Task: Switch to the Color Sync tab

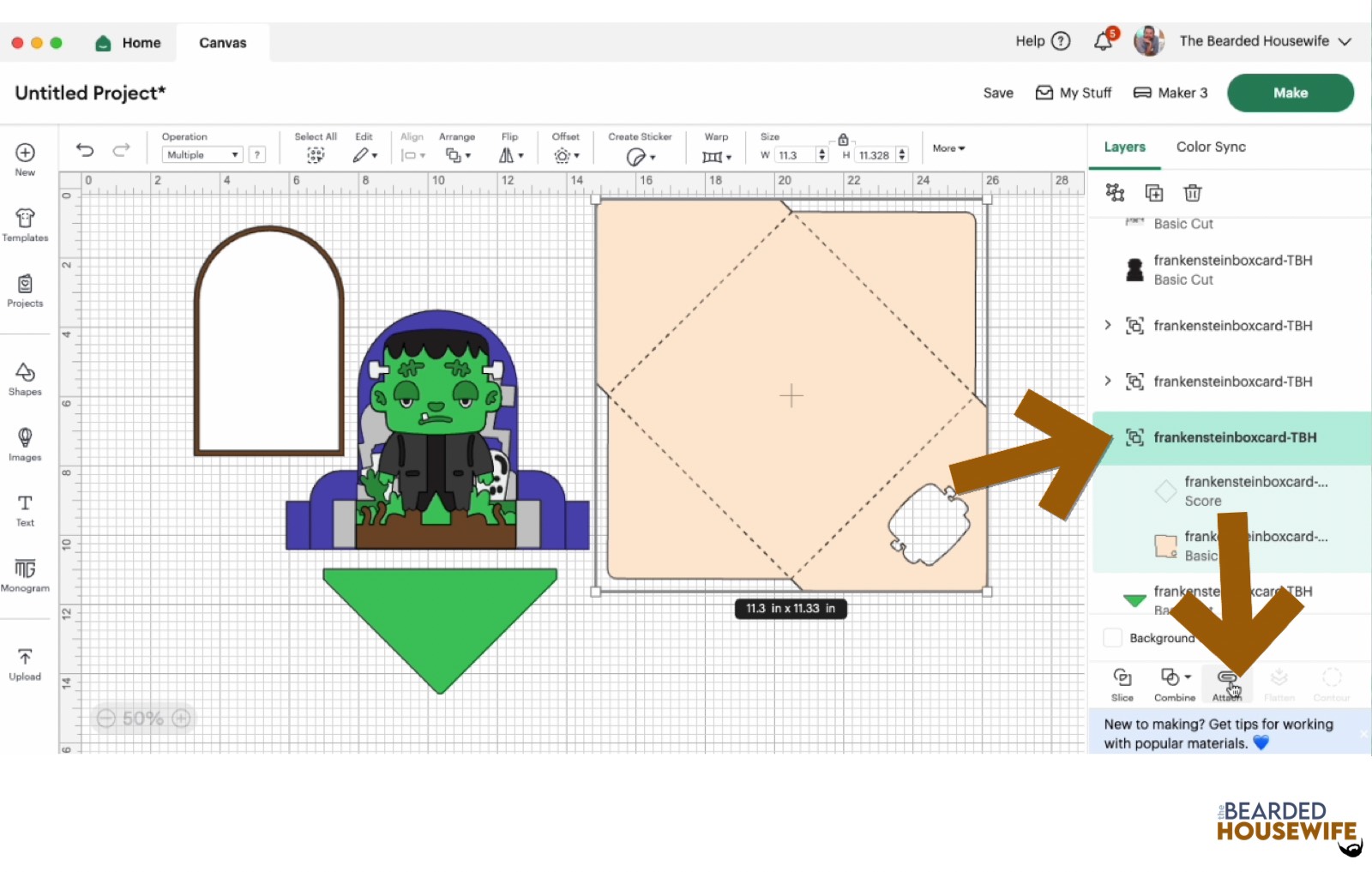Action: pos(1211,147)
